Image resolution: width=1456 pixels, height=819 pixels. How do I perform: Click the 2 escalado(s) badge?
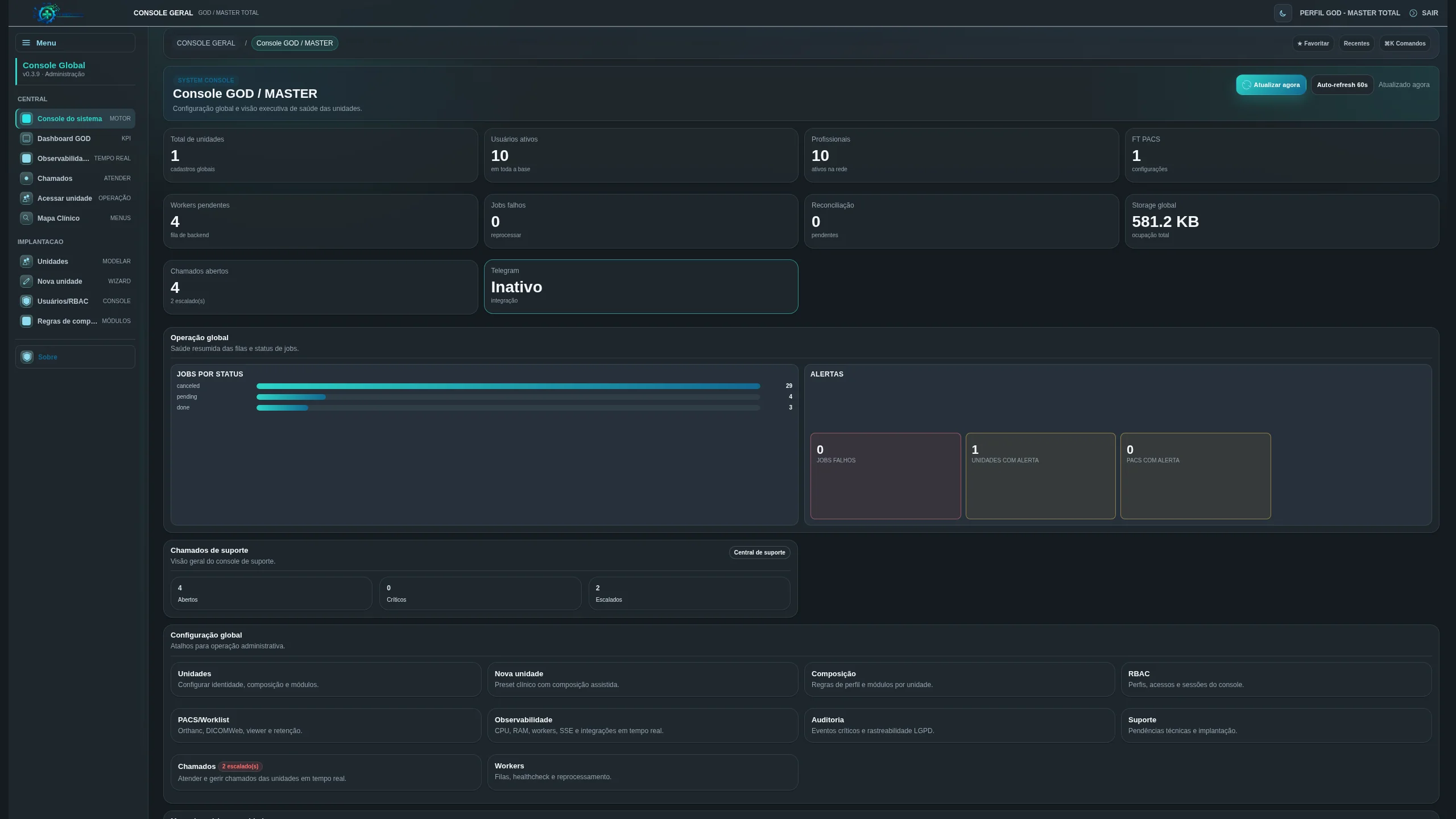(240, 767)
